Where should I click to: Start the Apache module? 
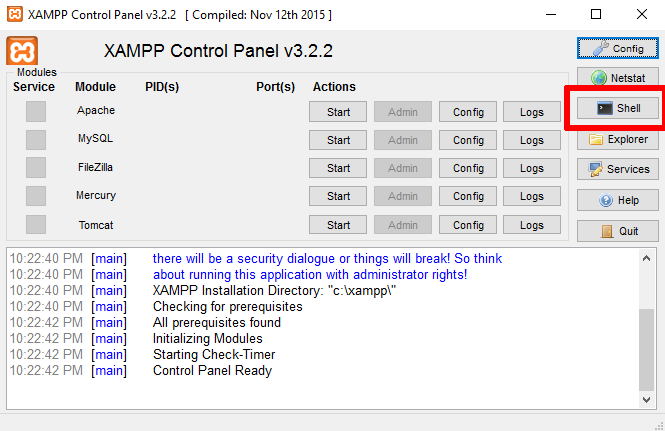(338, 112)
